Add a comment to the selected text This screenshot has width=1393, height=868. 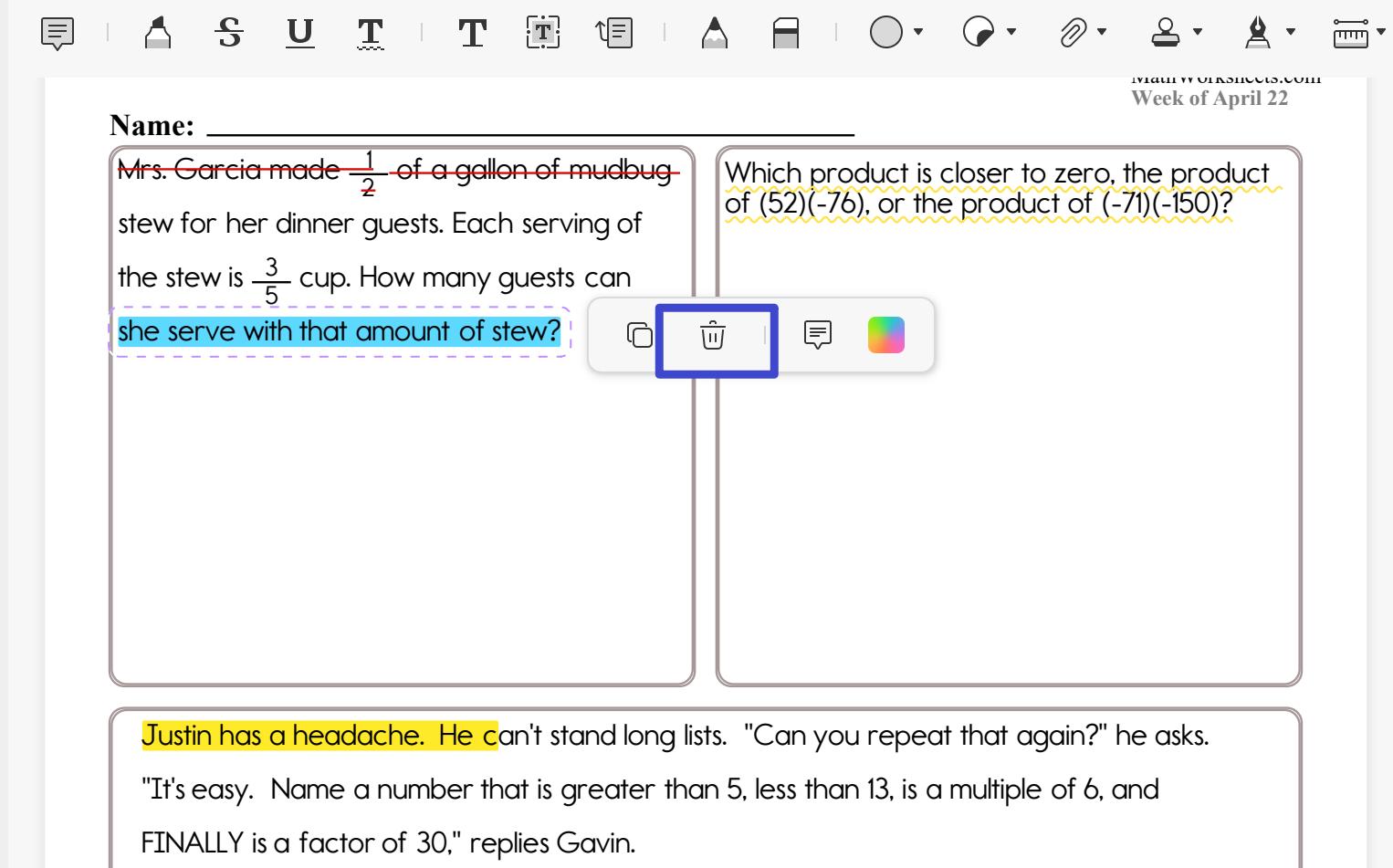(817, 335)
